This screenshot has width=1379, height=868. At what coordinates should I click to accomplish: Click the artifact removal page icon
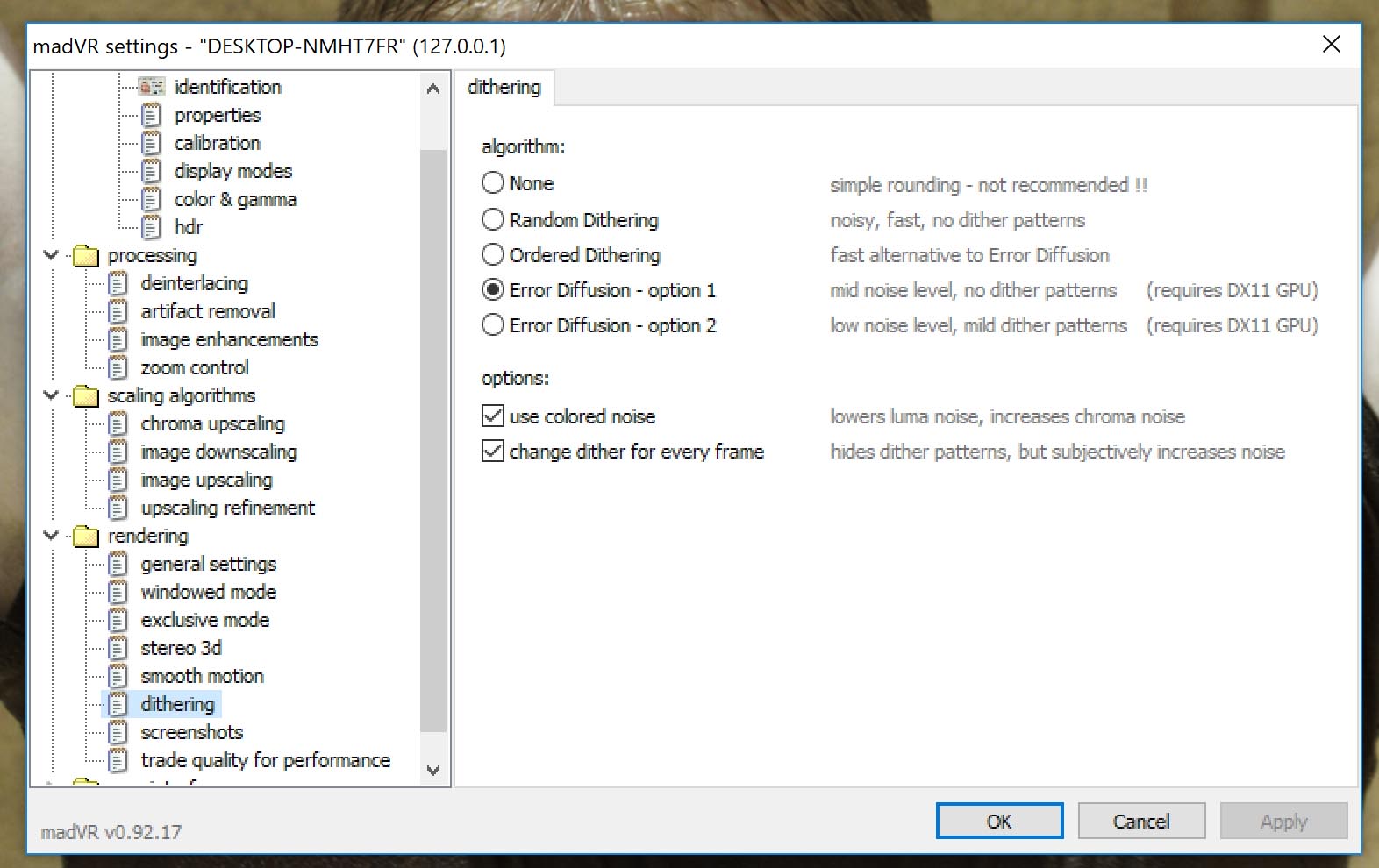click(x=118, y=311)
